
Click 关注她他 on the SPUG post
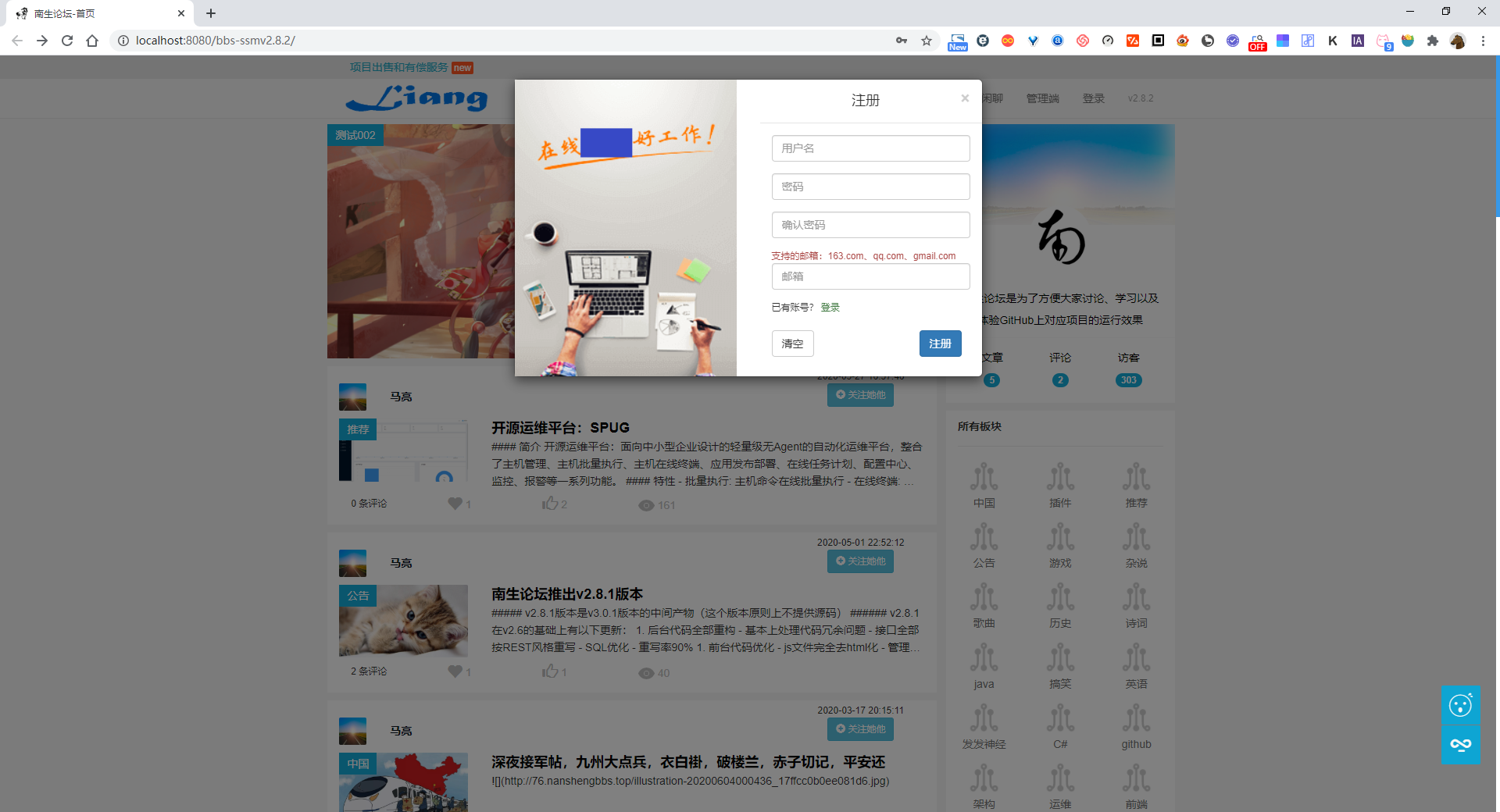tap(860, 395)
